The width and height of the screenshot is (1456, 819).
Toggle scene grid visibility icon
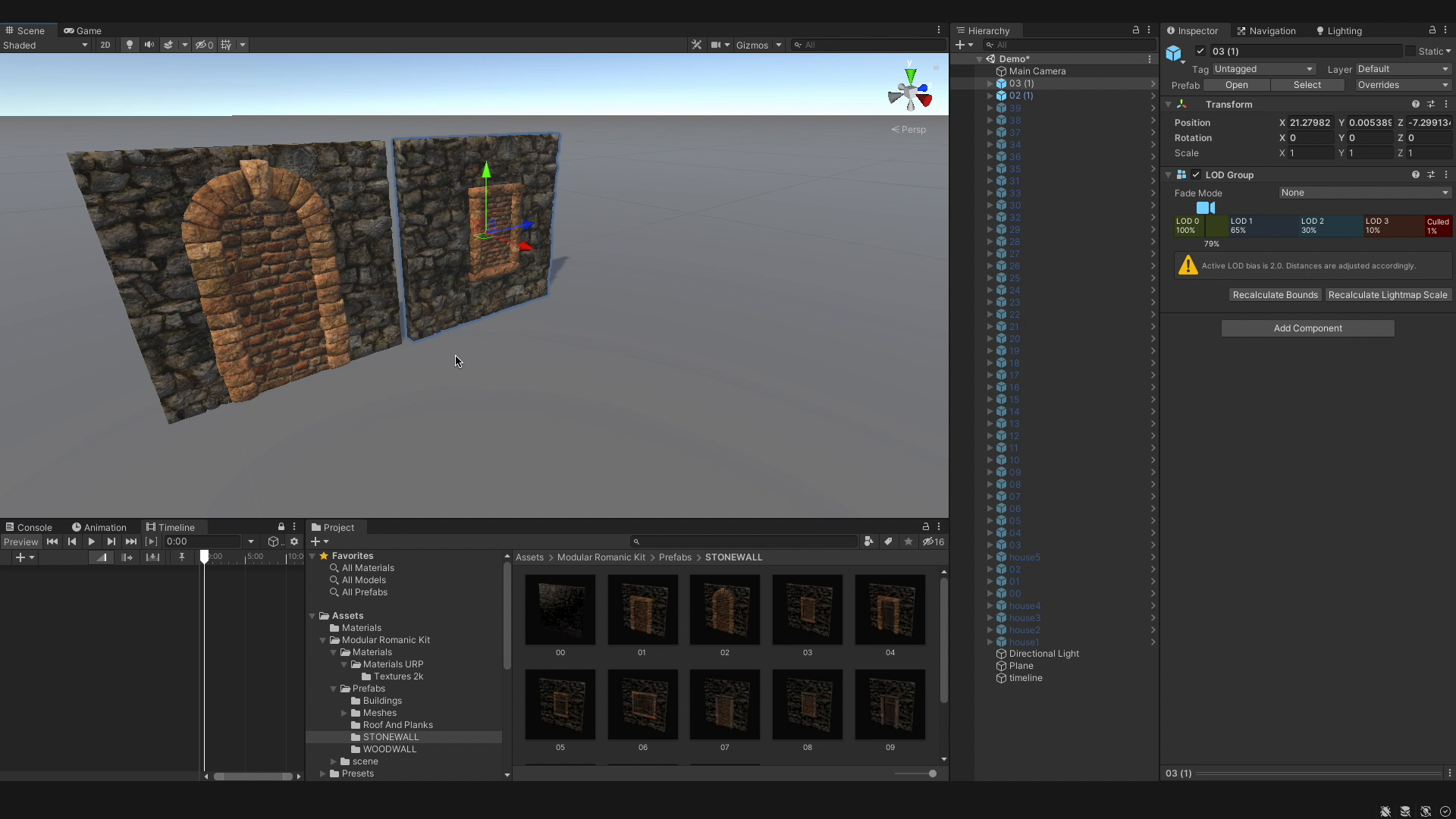[226, 45]
